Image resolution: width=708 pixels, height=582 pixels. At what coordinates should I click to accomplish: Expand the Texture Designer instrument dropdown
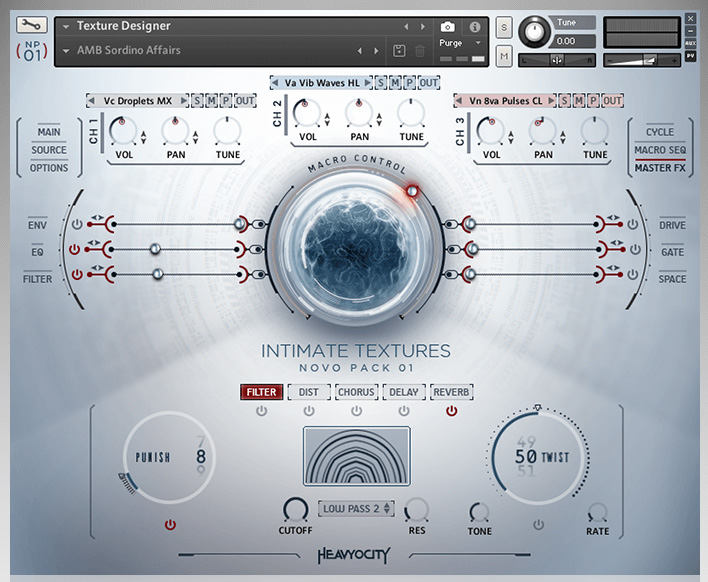tap(66, 26)
